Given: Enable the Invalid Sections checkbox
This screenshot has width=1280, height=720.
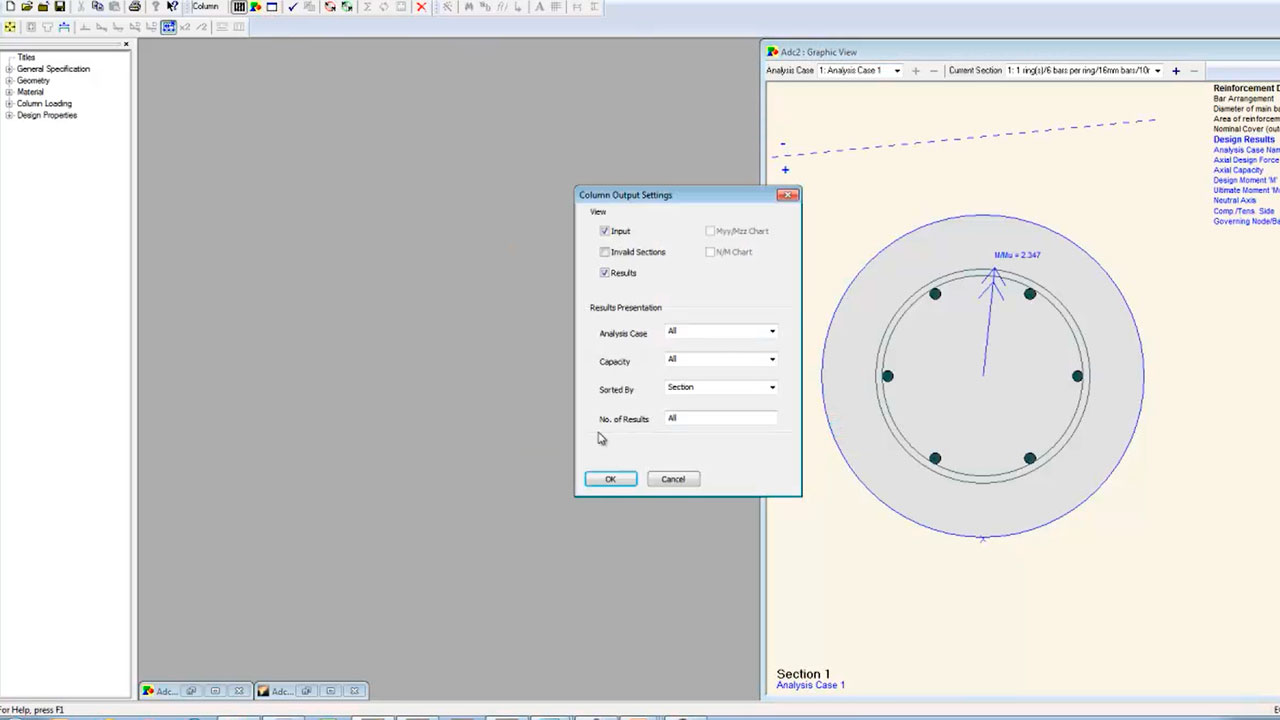Looking at the screenshot, I should click(x=605, y=252).
